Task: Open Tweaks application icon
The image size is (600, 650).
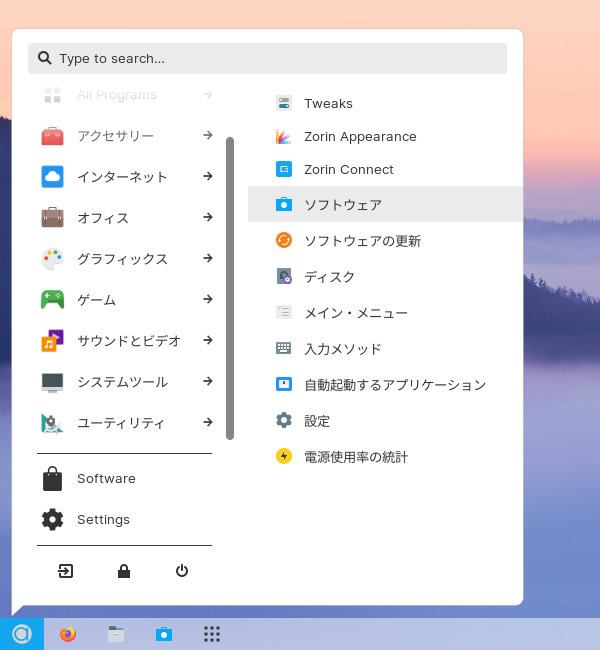Action: pyautogui.click(x=284, y=103)
